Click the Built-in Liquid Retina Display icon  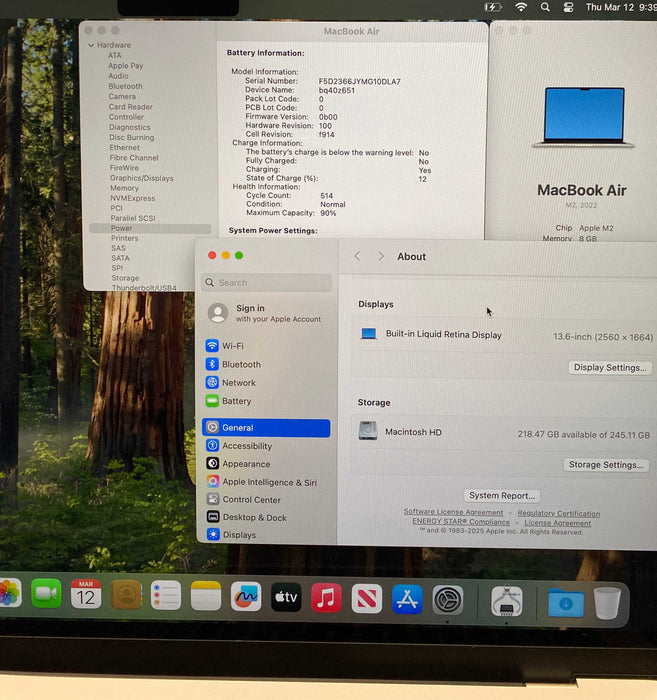(x=369, y=334)
